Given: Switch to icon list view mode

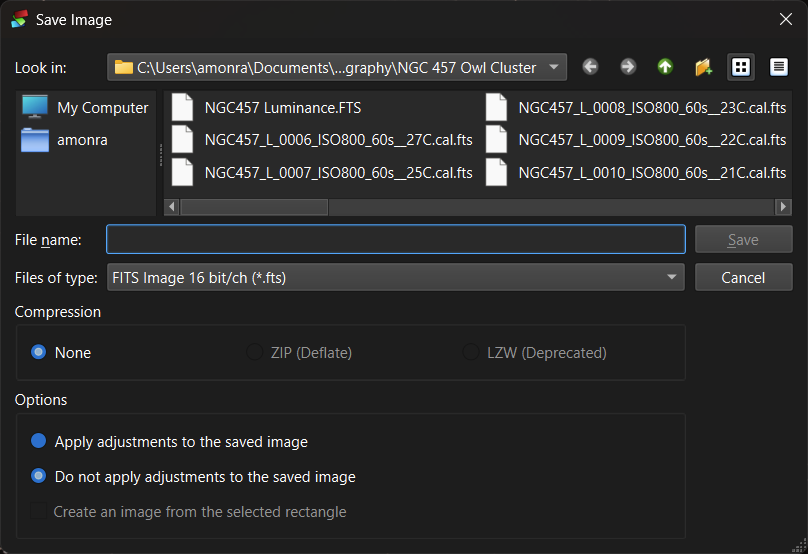Looking at the screenshot, I should [741, 67].
